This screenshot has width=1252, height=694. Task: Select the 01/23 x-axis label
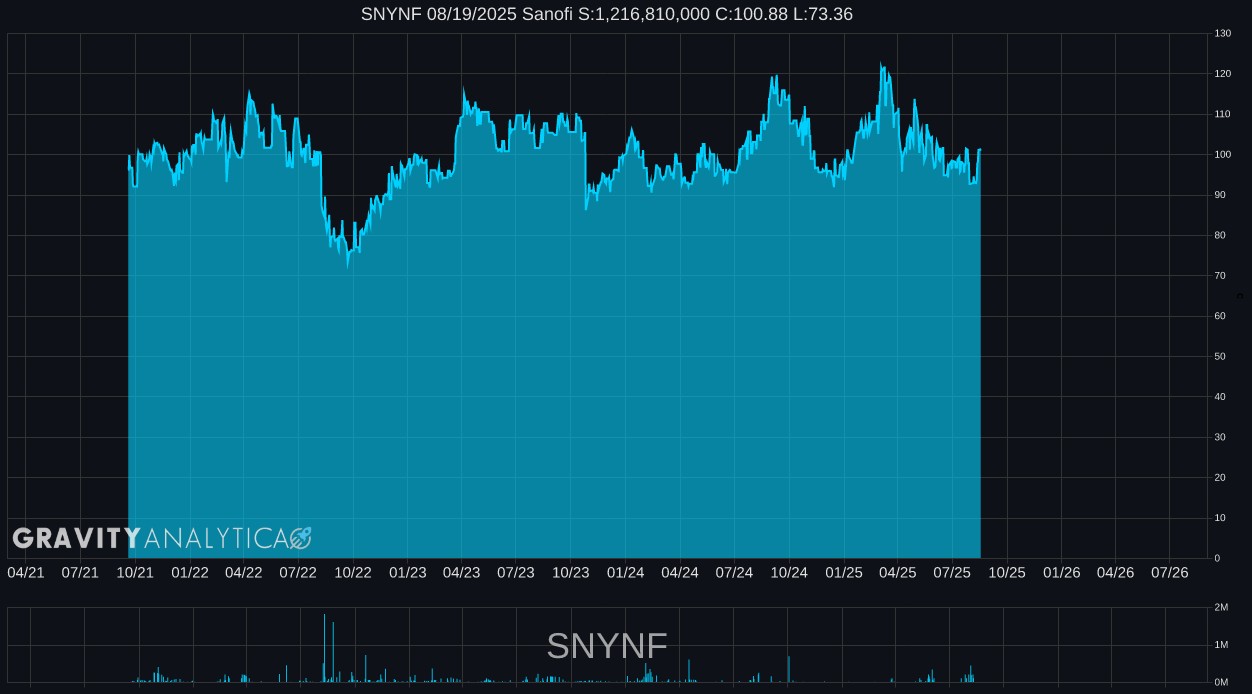408,572
